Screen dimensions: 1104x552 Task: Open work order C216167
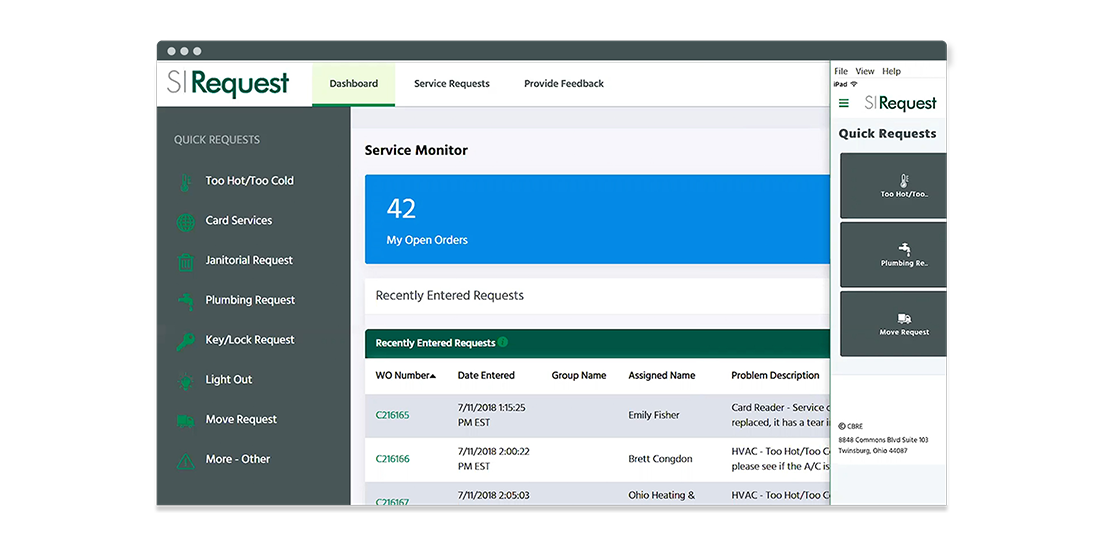[392, 501]
